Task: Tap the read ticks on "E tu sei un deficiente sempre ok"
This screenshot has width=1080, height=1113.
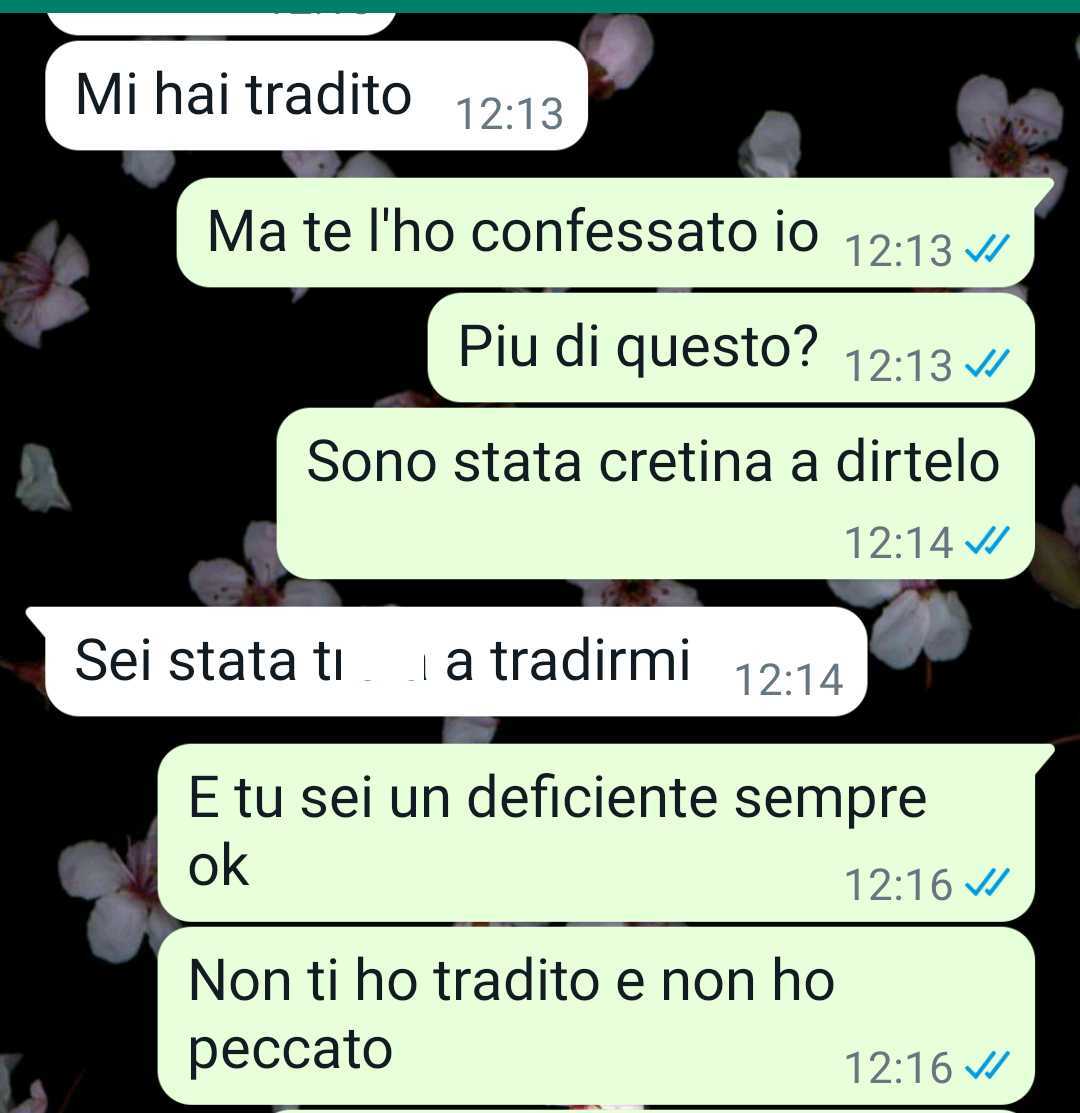Action: pyautogui.click(x=987, y=884)
